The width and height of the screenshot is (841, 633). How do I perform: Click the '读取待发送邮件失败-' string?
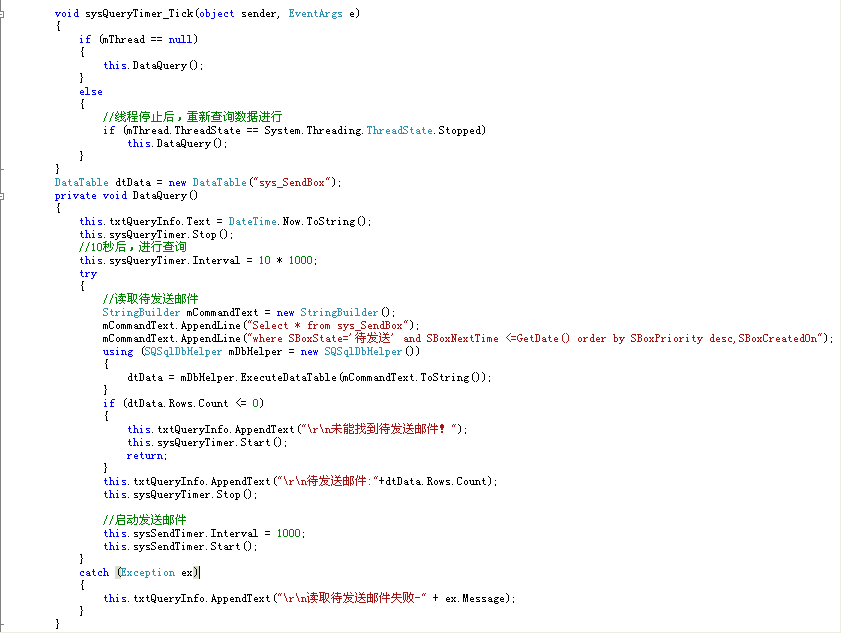366,598
